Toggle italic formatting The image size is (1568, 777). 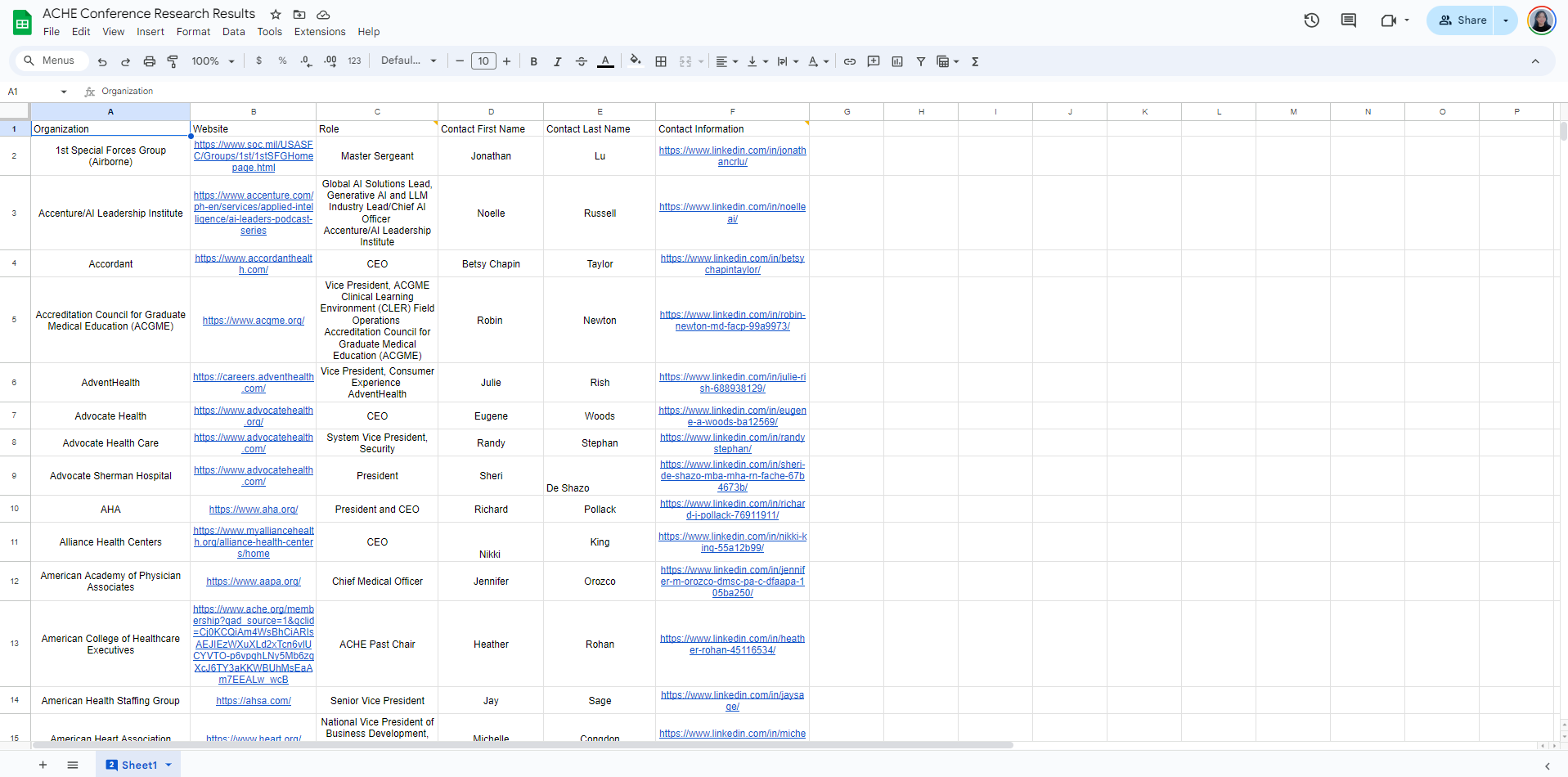pyautogui.click(x=558, y=61)
